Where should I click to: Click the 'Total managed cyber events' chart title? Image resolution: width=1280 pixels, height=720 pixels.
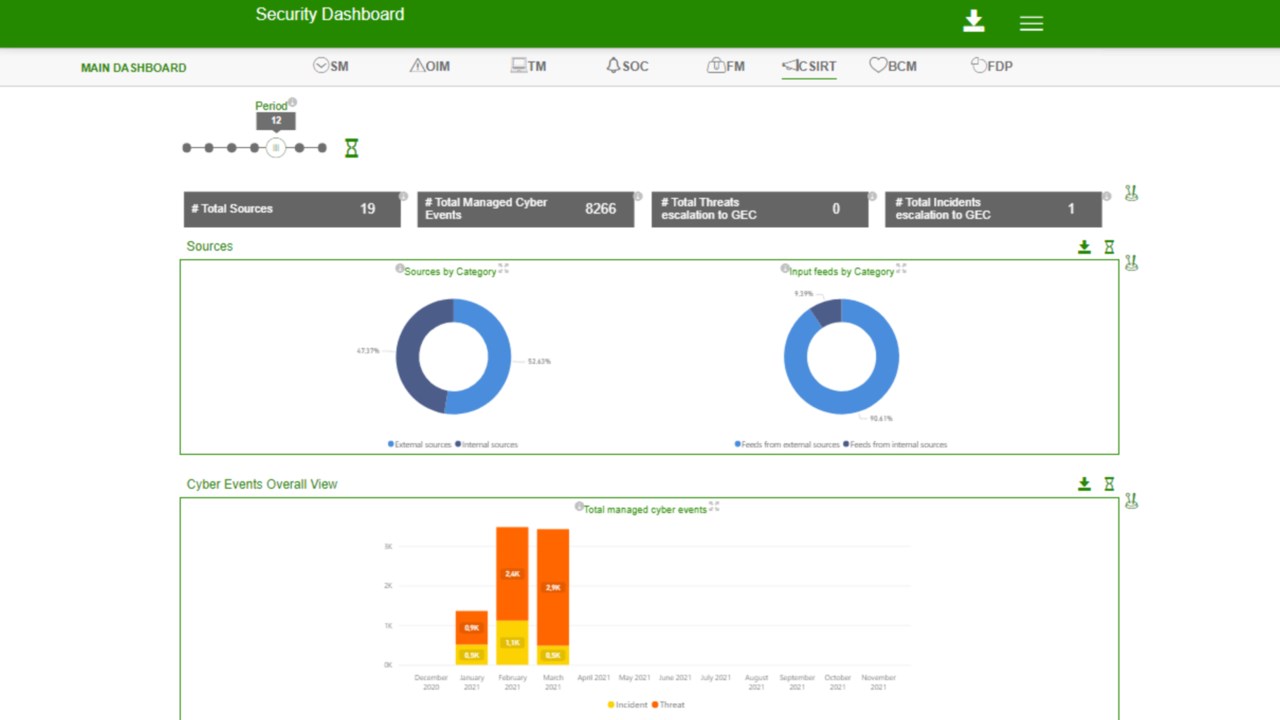click(645, 510)
